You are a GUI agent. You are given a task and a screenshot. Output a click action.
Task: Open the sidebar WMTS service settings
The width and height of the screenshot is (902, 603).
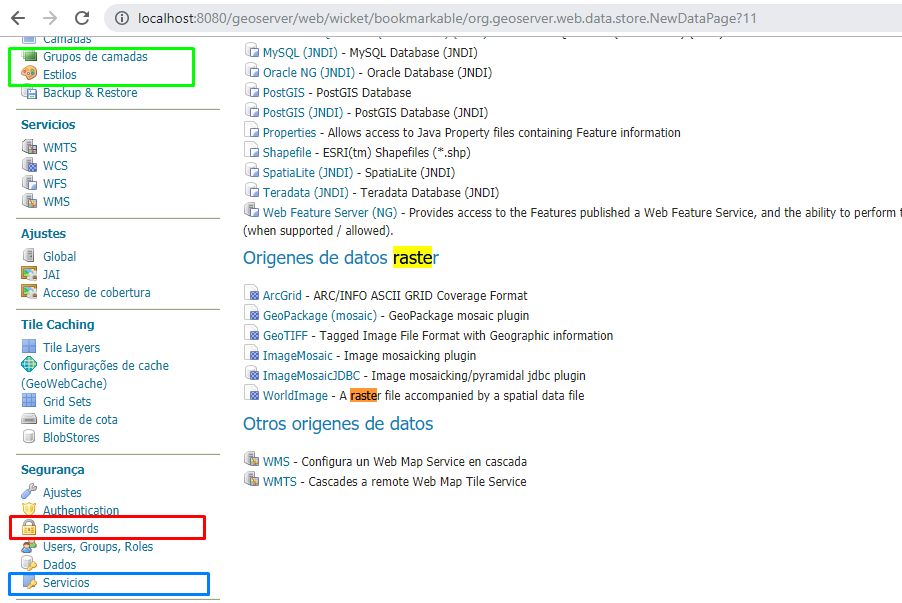(x=60, y=147)
